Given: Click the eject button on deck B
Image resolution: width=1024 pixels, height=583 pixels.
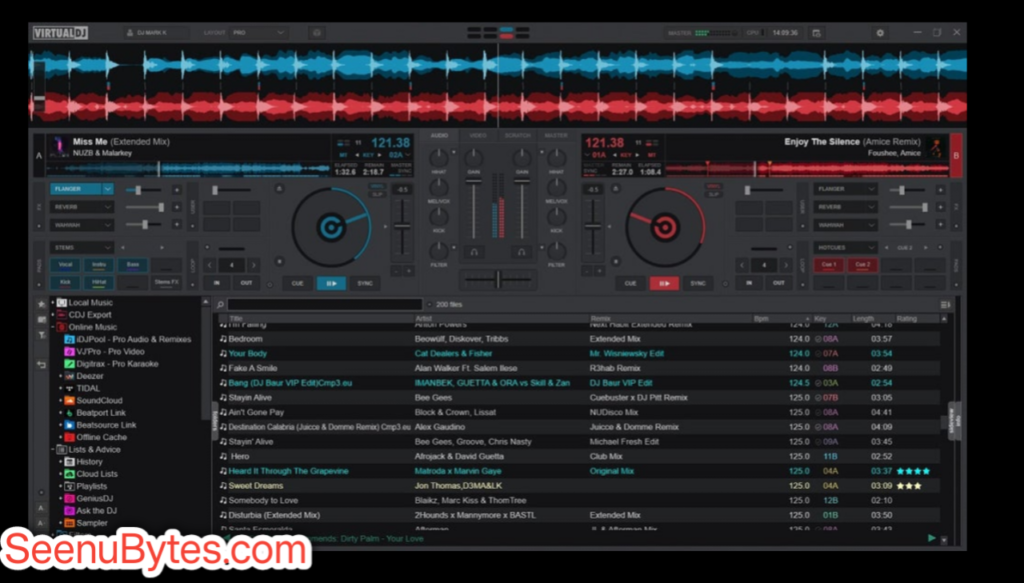Looking at the screenshot, I should point(615,189).
